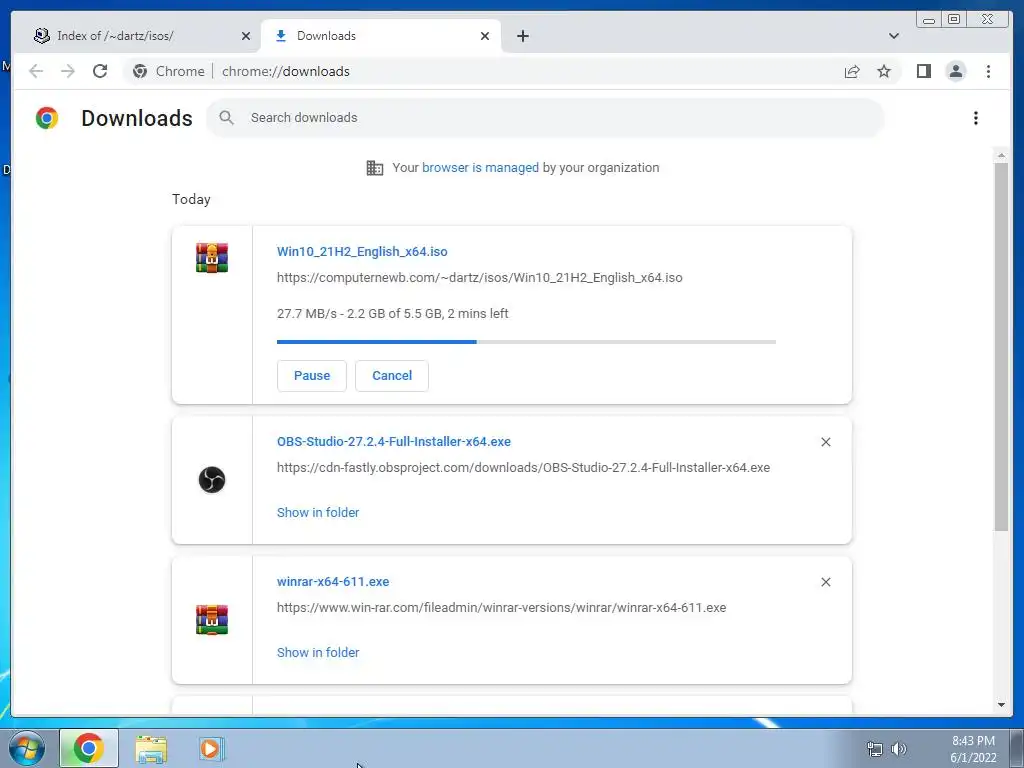Click the scrollbar up arrow
This screenshot has height=768, width=1024.
[x=1001, y=155]
